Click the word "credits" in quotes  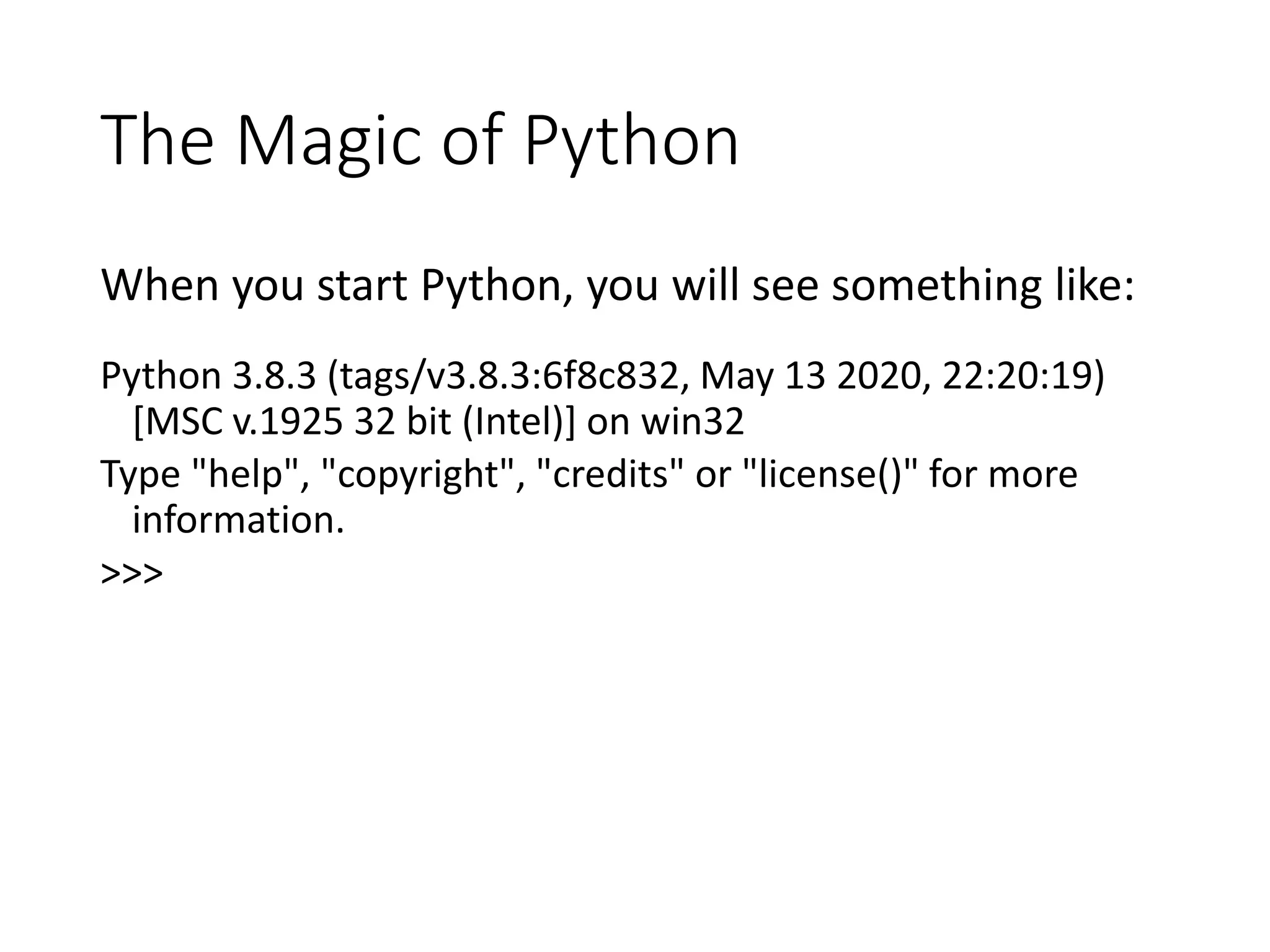click(x=610, y=475)
